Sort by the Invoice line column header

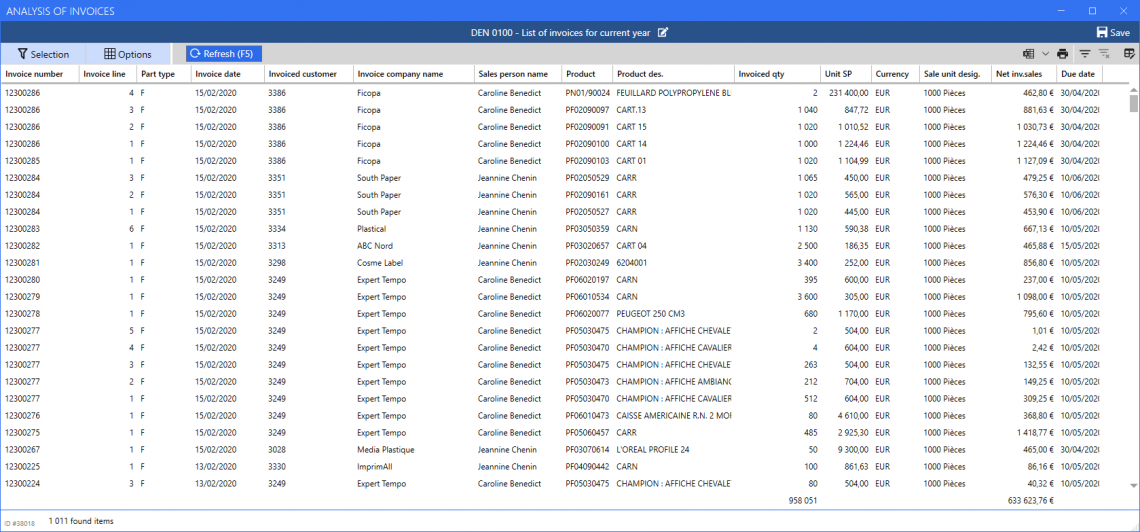pos(108,74)
